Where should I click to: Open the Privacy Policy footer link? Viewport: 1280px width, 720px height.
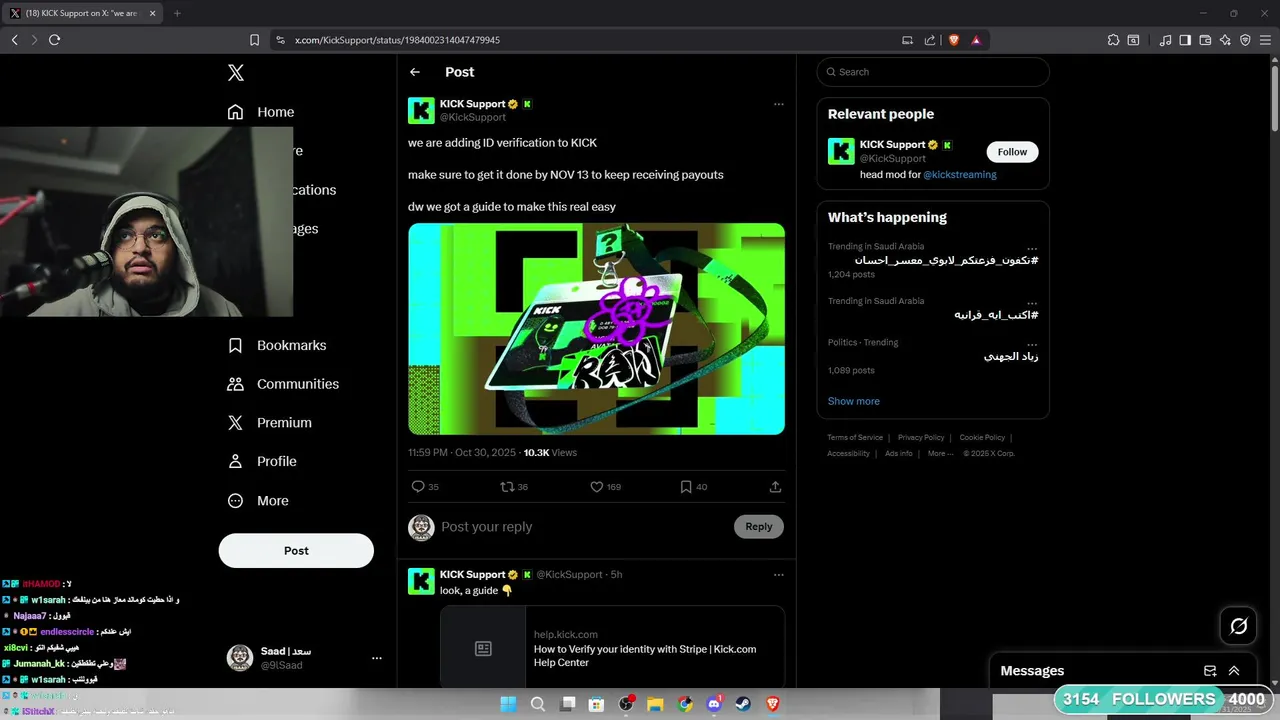coord(921,437)
